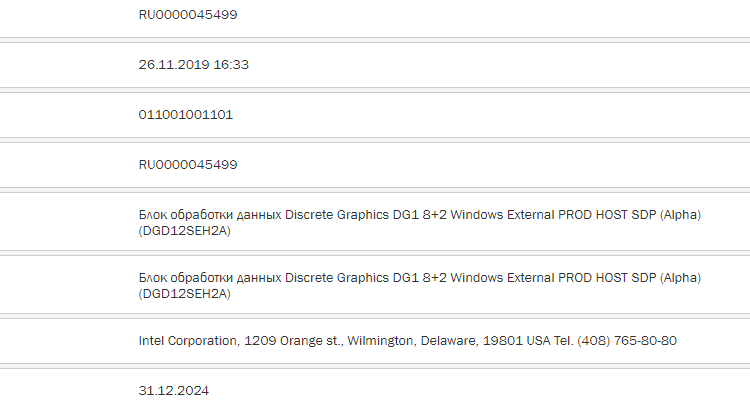Screen dimensions: 750x413
Task: Click the RU0000045499 value beneath the binary number
Action: click(187, 164)
